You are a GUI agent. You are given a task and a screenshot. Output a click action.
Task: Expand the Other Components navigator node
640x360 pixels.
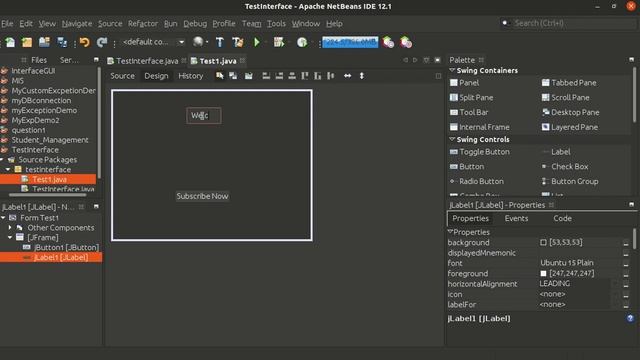pyautogui.click(x=10, y=227)
